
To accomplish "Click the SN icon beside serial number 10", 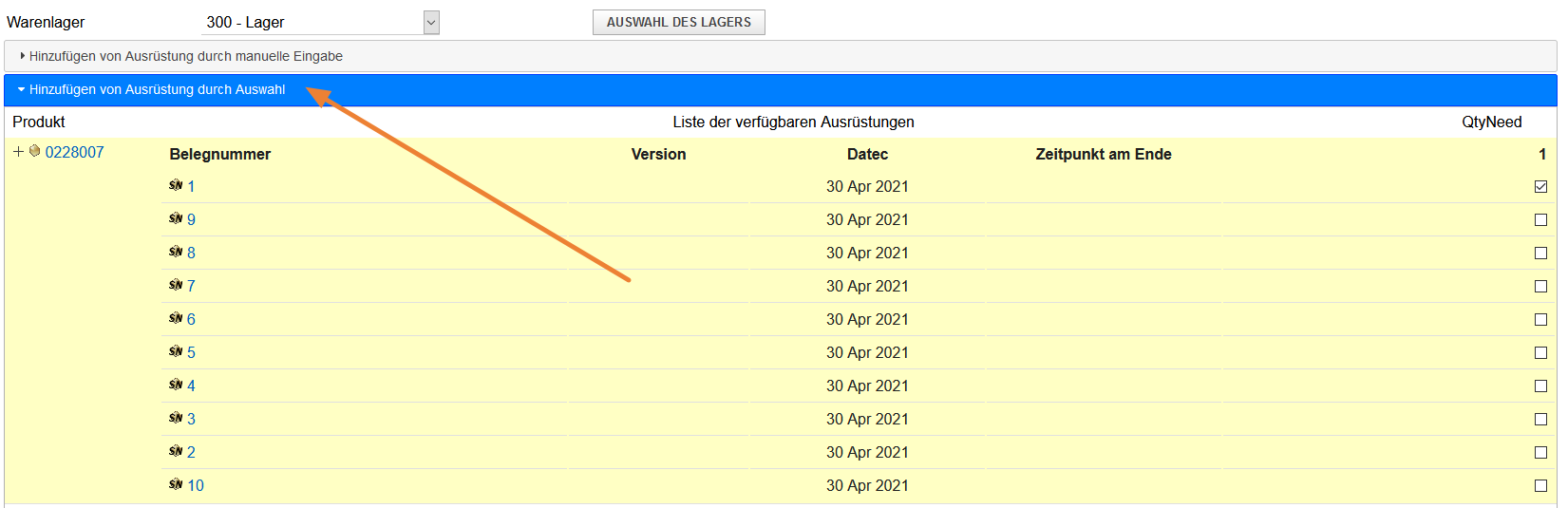I will [x=176, y=485].
